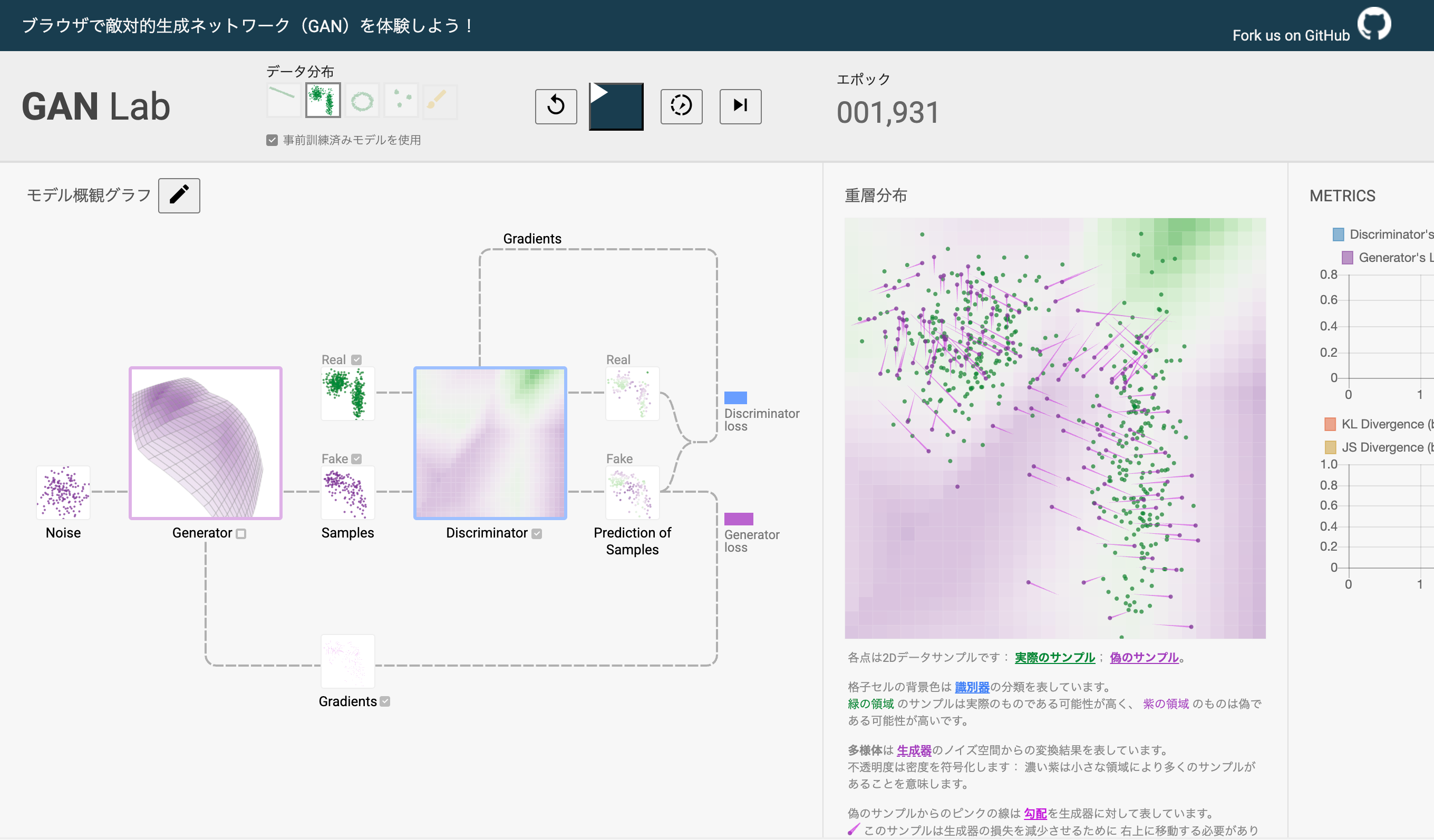Click the Fork us on GitHub link
Viewport: 1434px width, 840px height.
click(x=1291, y=35)
